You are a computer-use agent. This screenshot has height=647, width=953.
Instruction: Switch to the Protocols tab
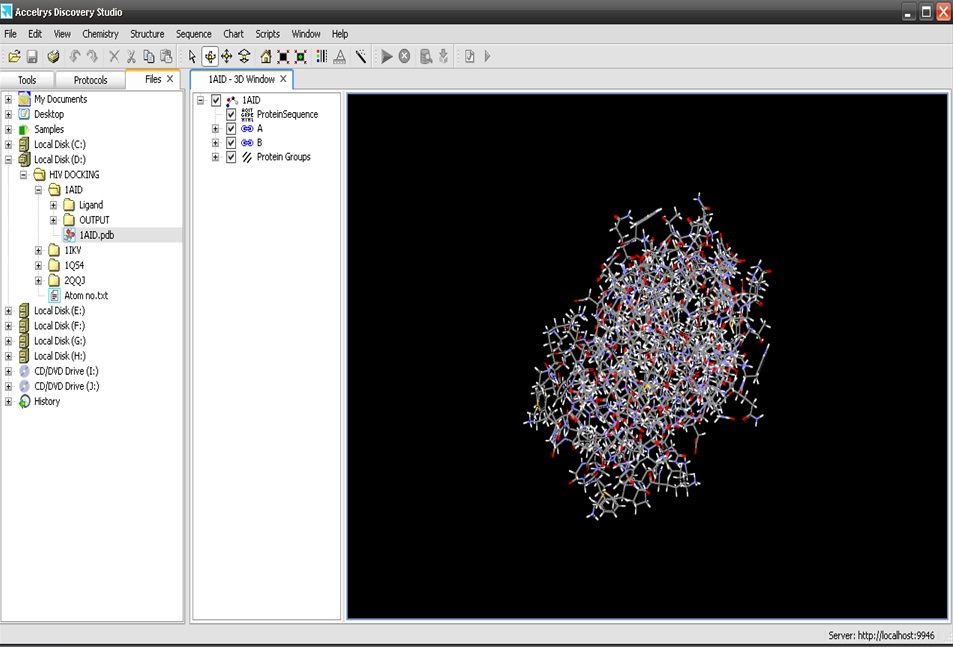pyautogui.click(x=90, y=80)
